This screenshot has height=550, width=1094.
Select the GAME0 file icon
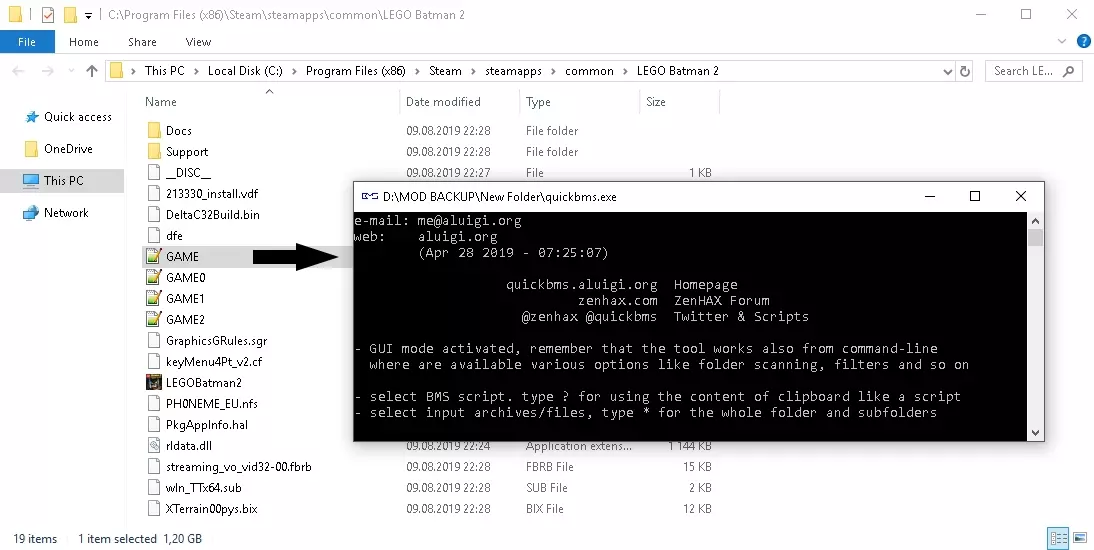point(154,277)
